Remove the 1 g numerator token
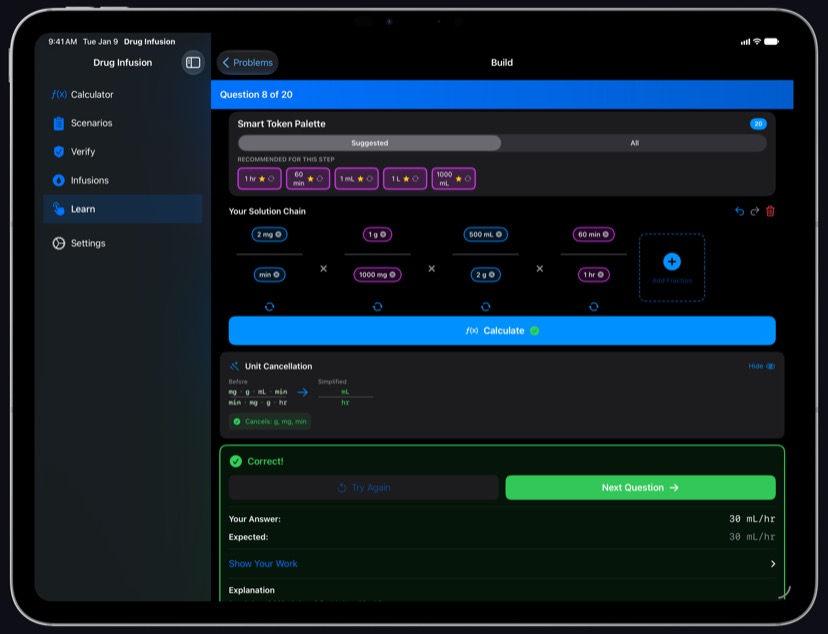 (x=383, y=234)
